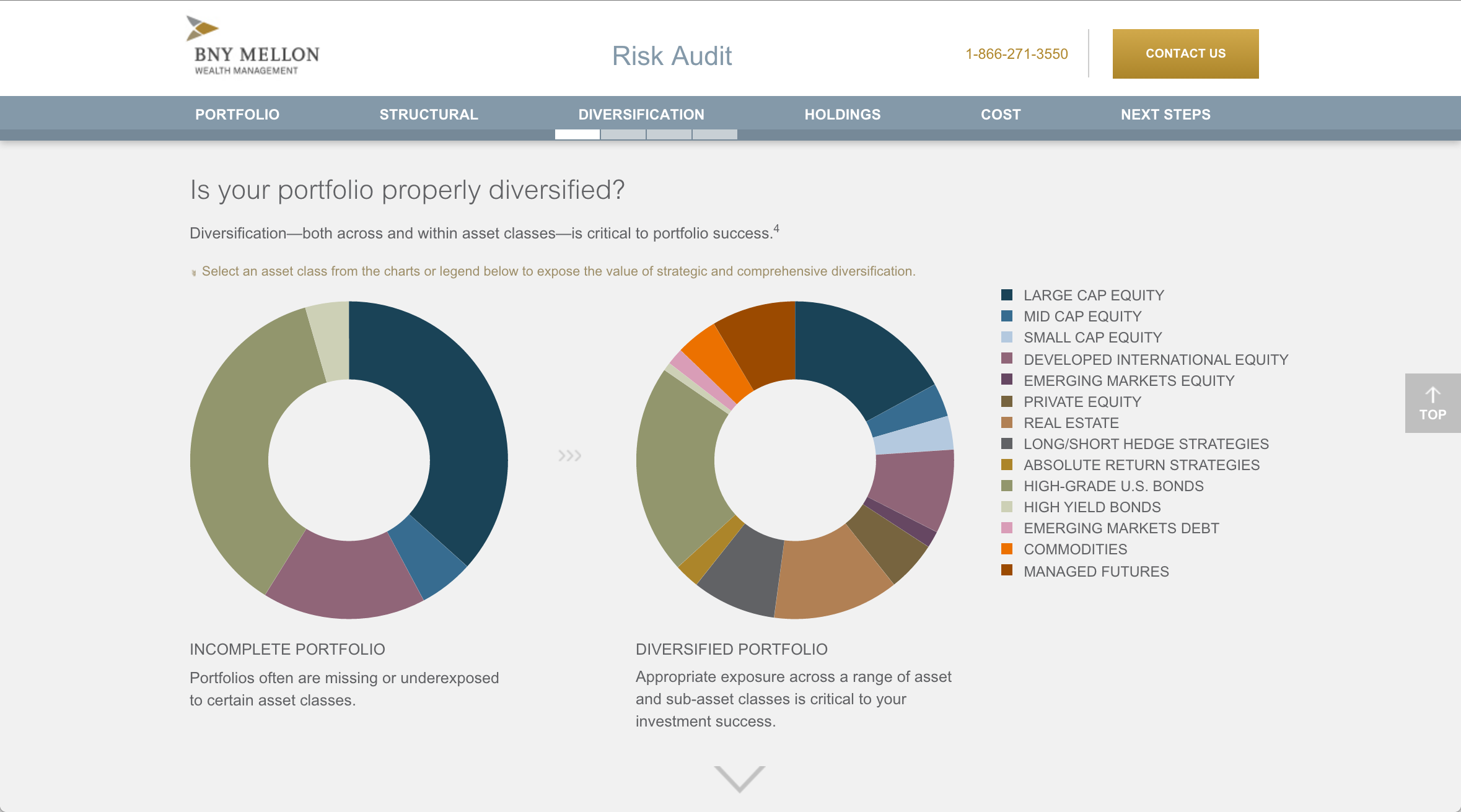The image size is (1461, 812).
Task: Switch to the Holdings tab
Action: (842, 115)
